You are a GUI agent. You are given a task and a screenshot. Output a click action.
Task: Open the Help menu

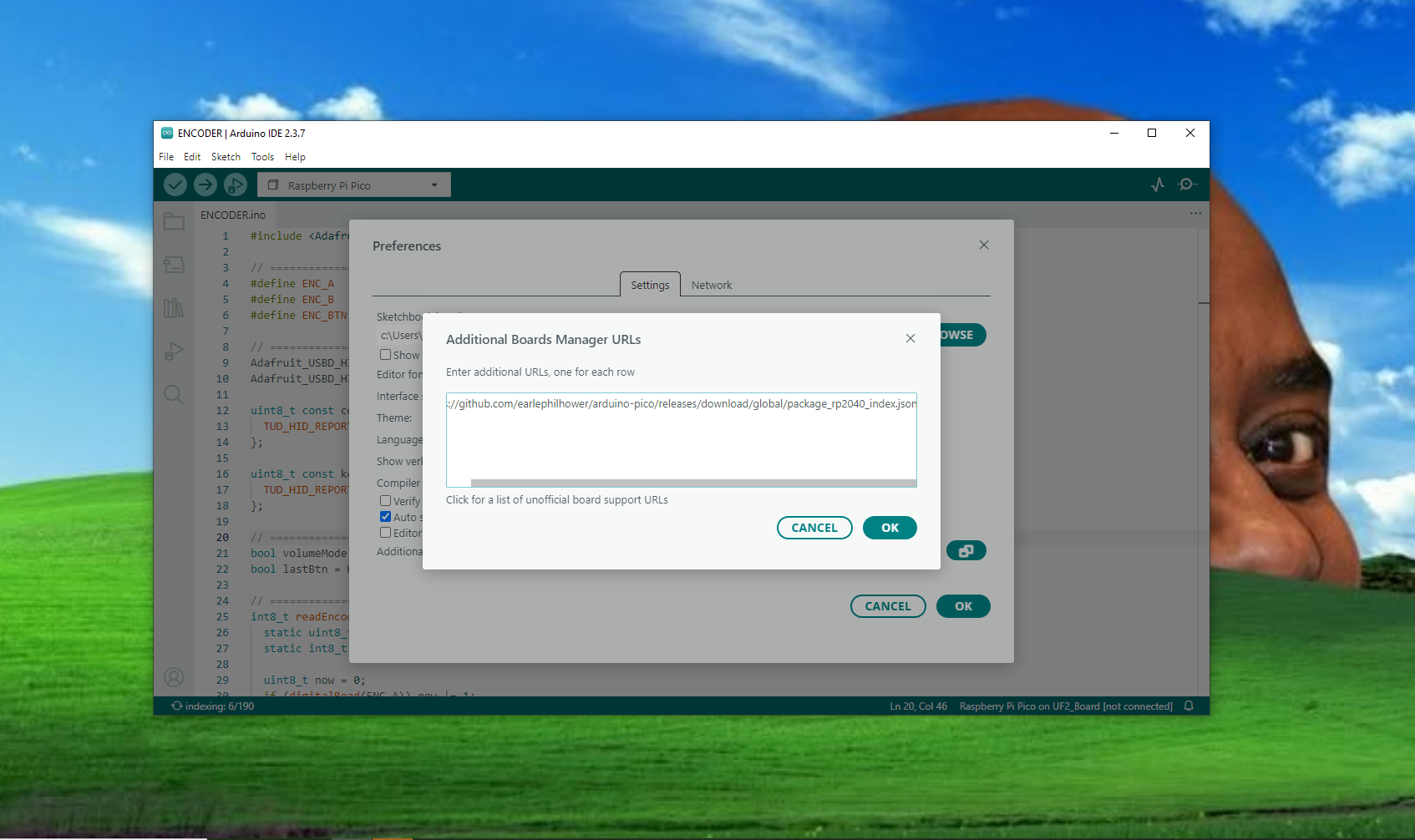click(295, 157)
